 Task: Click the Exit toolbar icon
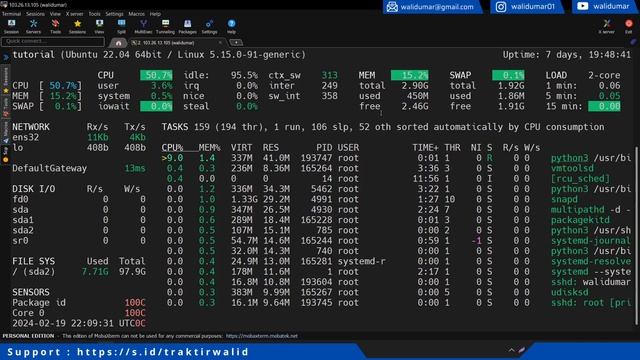coord(629,27)
